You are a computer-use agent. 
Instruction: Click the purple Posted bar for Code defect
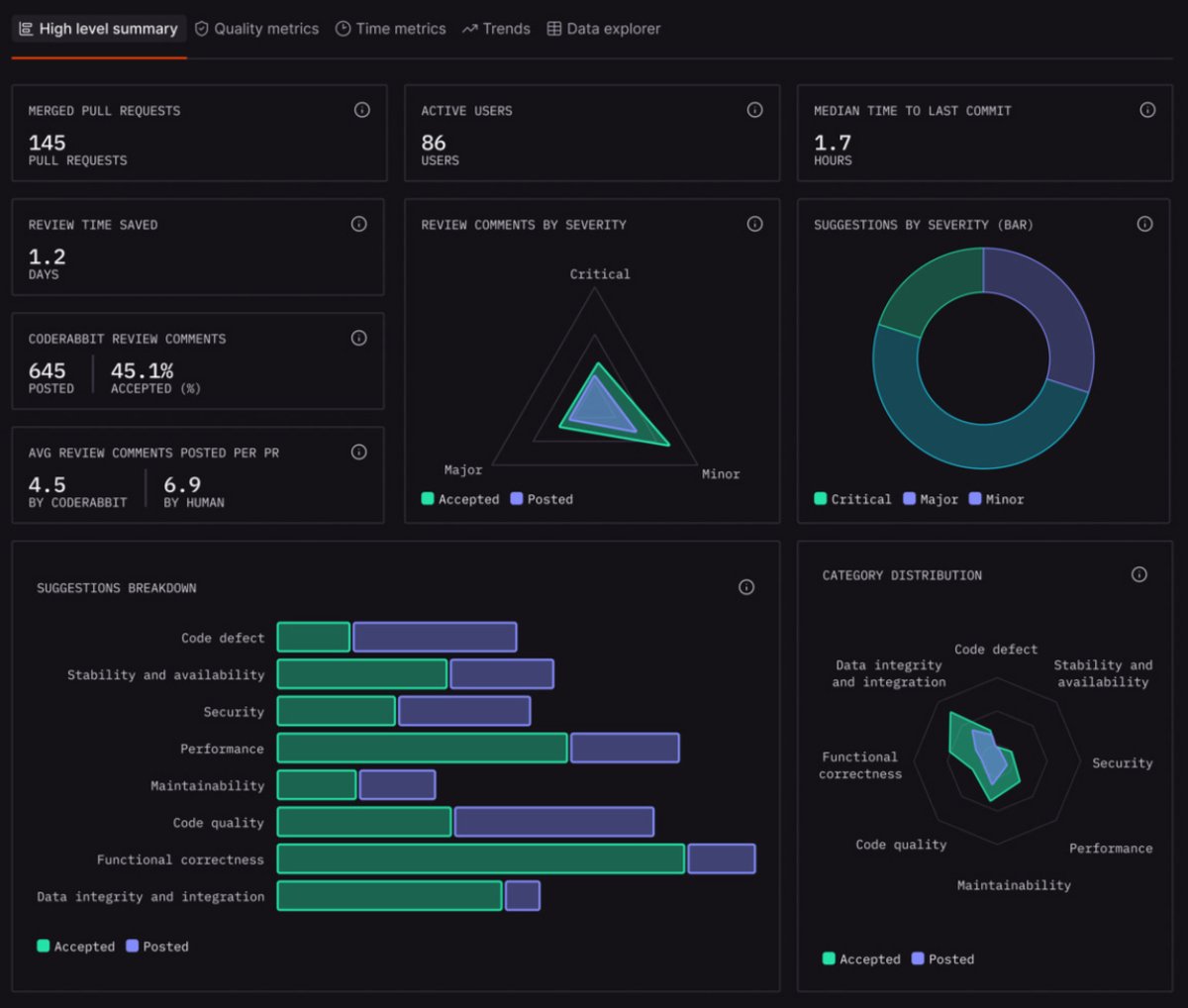click(435, 637)
